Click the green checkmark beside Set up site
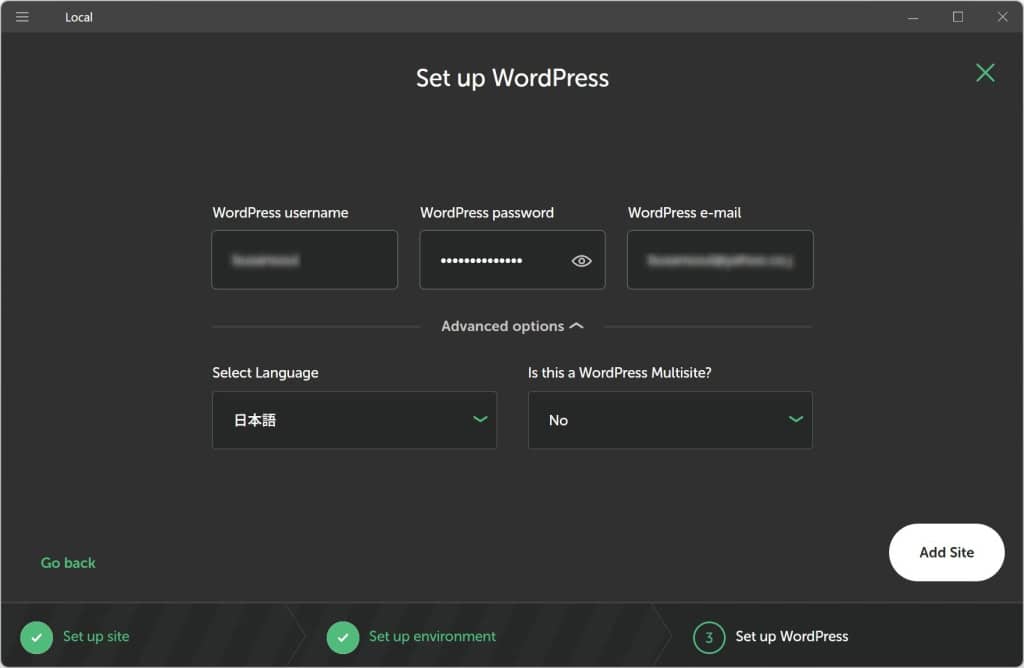 pos(36,637)
